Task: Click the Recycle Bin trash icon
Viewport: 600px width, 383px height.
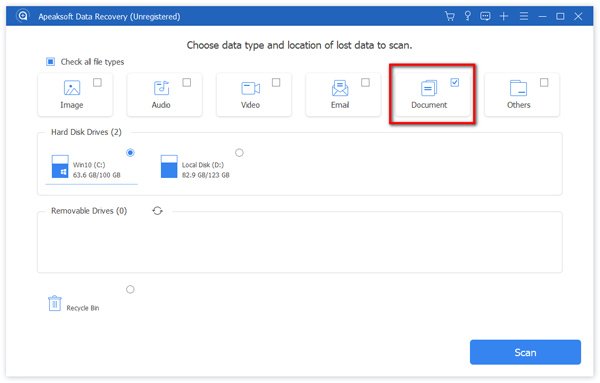Action: coord(55,303)
